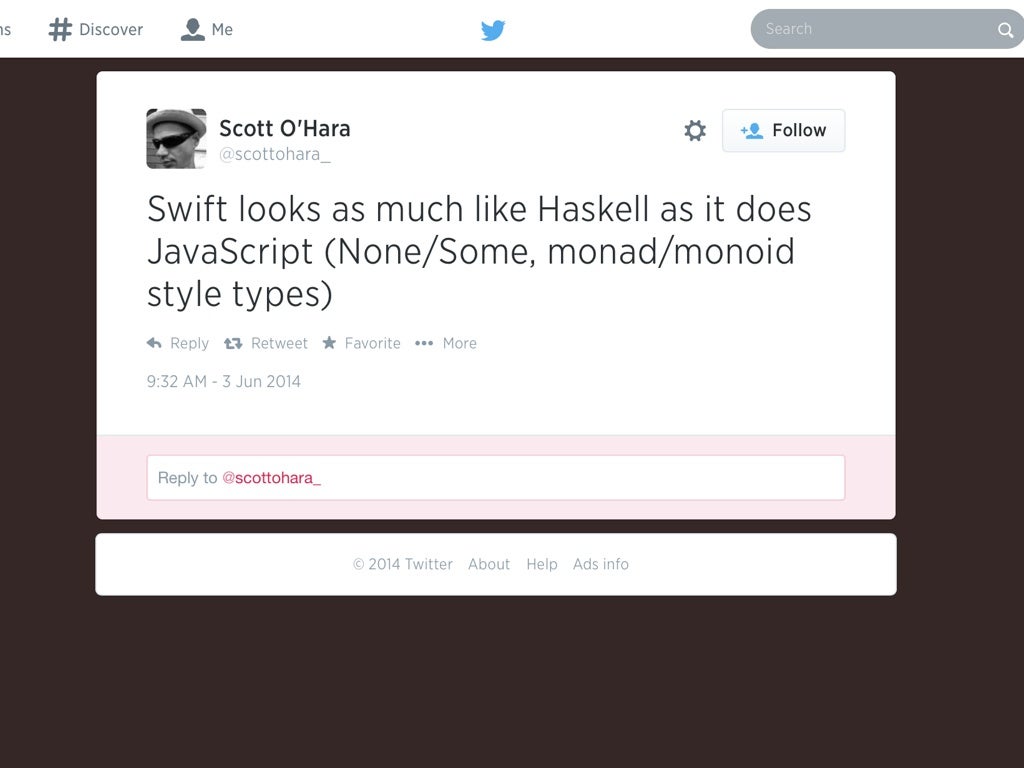Click the Me profile silhouette icon
This screenshot has height=768, width=1024.
(x=193, y=29)
